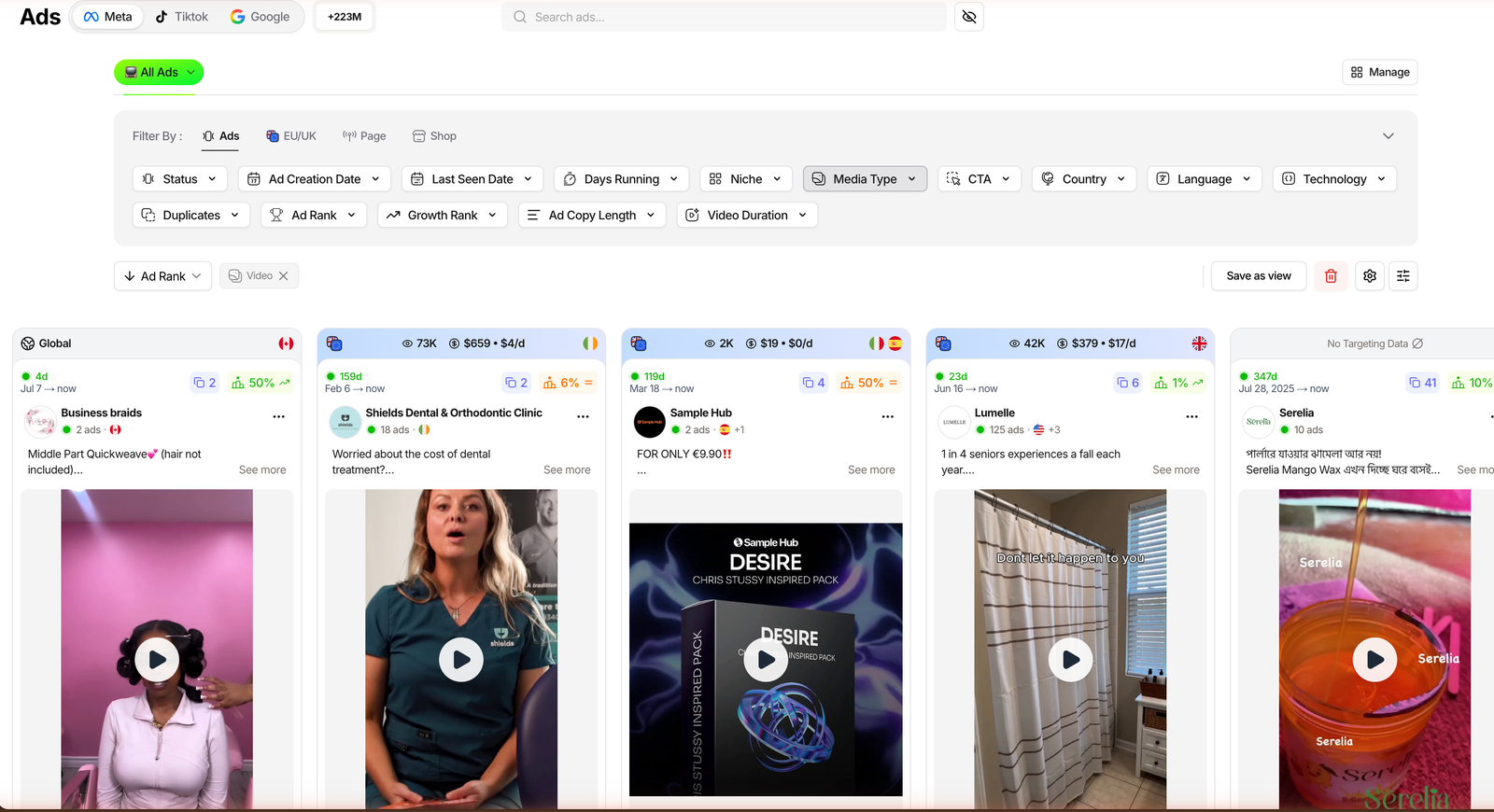Click See more on Shields Dental ad
1494x812 pixels.
click(567, 470)
